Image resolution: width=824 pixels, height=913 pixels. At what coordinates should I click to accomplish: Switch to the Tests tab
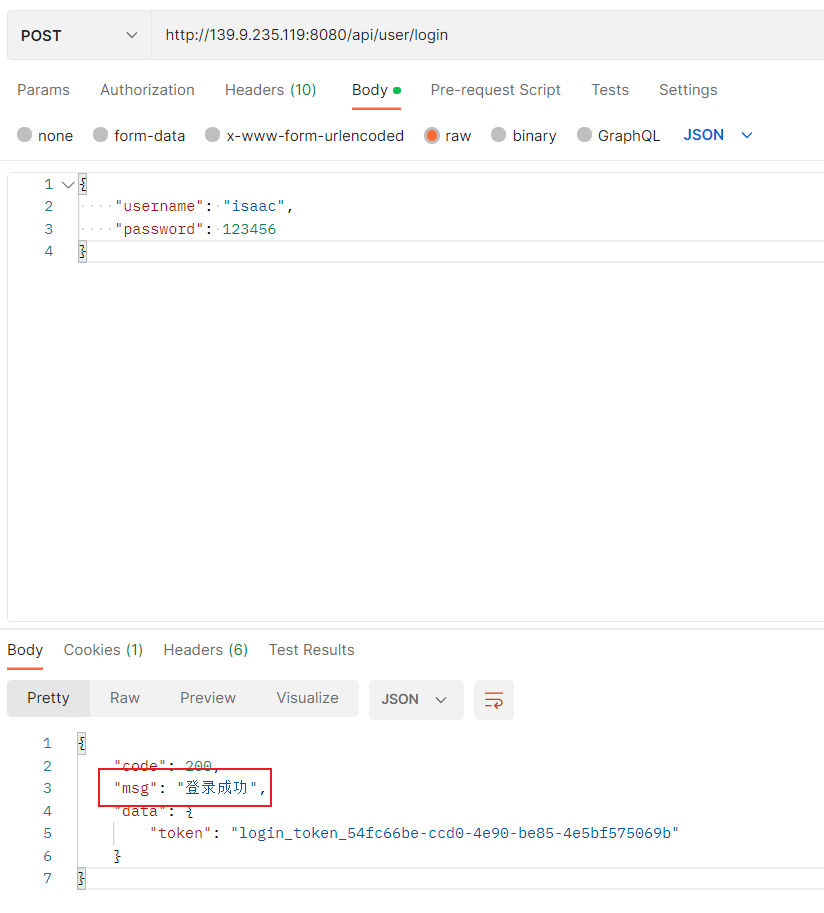click(610, 90)
